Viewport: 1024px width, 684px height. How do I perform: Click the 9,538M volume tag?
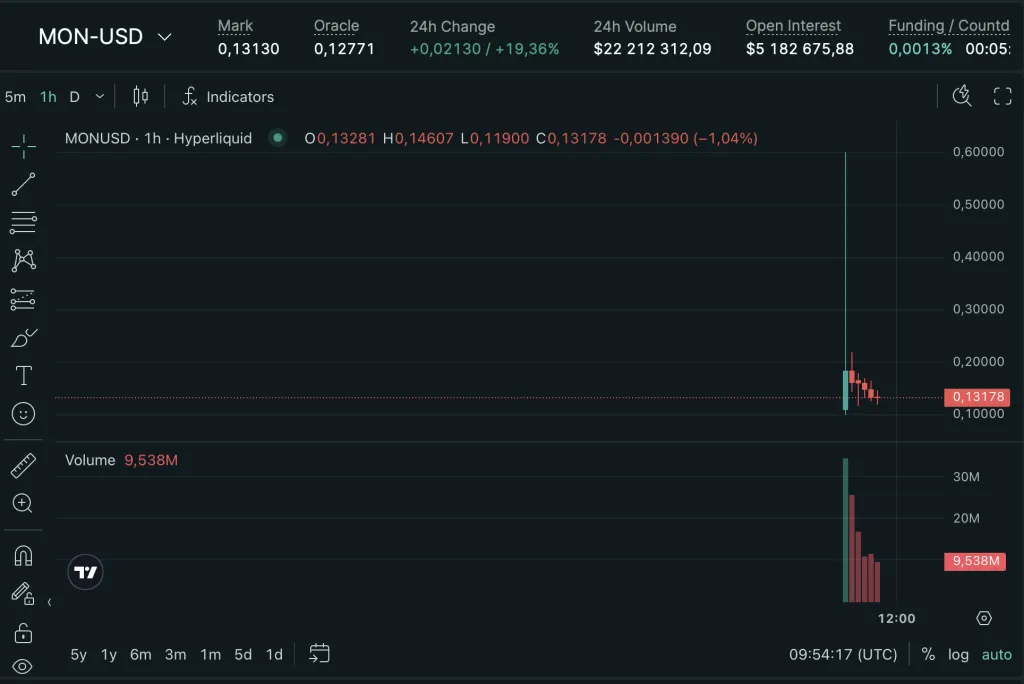click(975, 561)
